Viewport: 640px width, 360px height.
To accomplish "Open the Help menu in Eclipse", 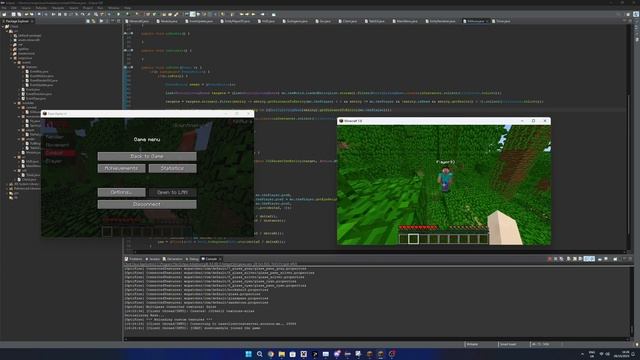I will coord(127,8).
